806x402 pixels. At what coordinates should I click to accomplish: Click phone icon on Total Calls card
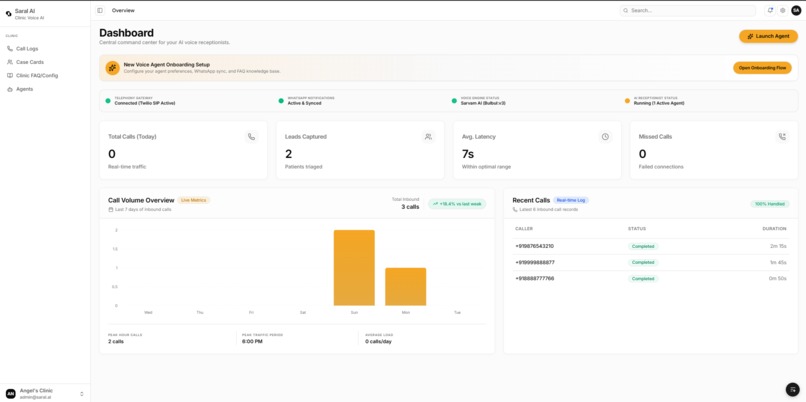click(251, 137)
